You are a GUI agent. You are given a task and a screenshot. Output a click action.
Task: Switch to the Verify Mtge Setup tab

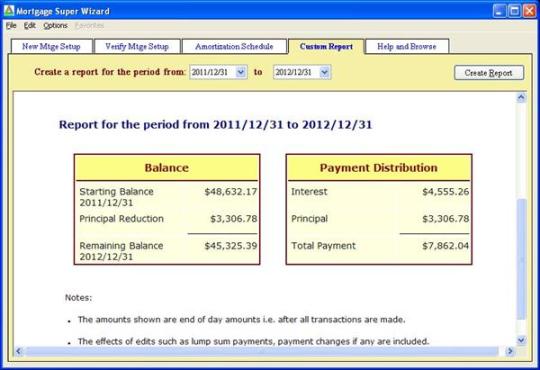point(137,47)
